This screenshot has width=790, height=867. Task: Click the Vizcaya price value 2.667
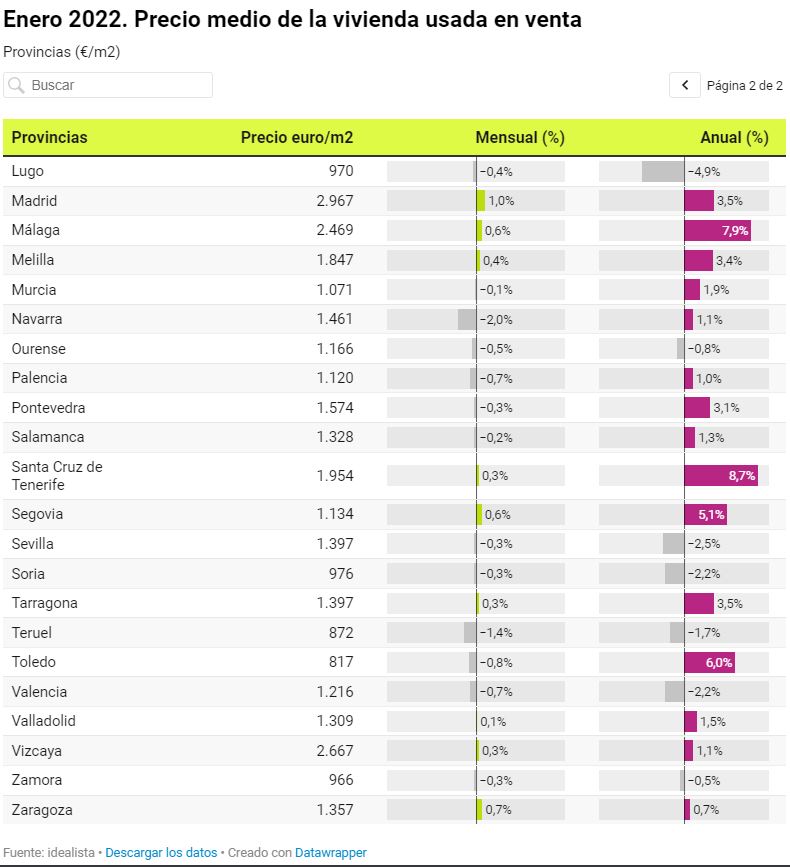(334, 751)
